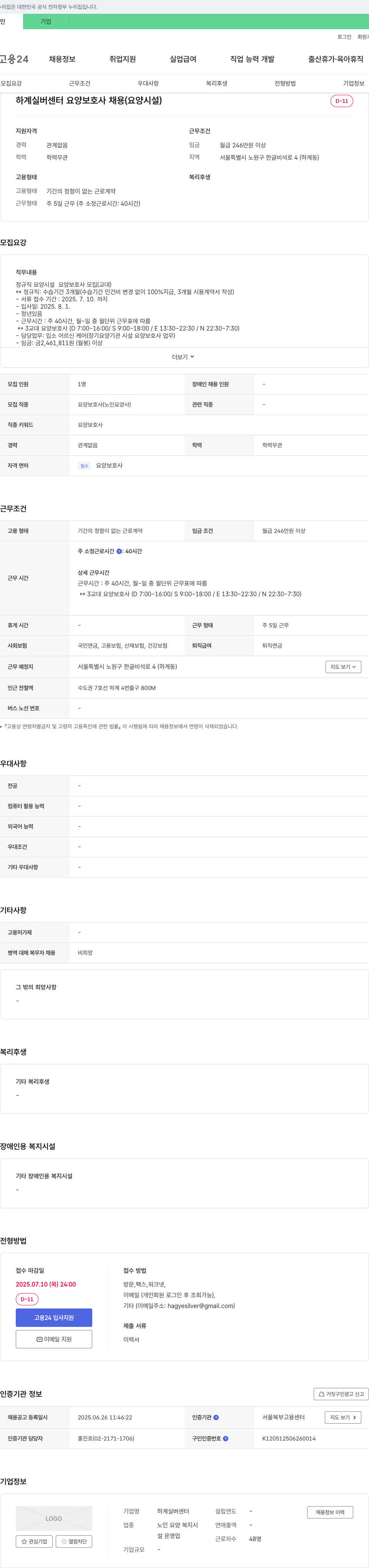The height and width of the screenshot is (1568, 369).
Task: Click the 필수 badge beside 요양보호사
Action: (84, 466)
